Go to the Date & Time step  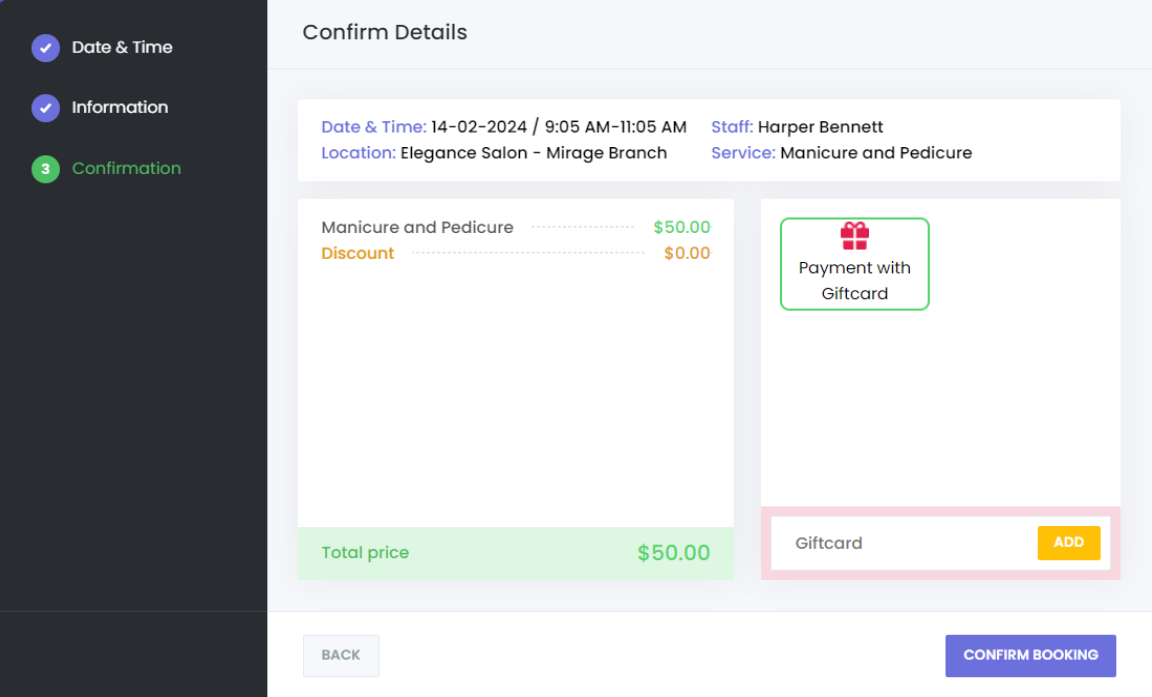(x=122, y=48)
